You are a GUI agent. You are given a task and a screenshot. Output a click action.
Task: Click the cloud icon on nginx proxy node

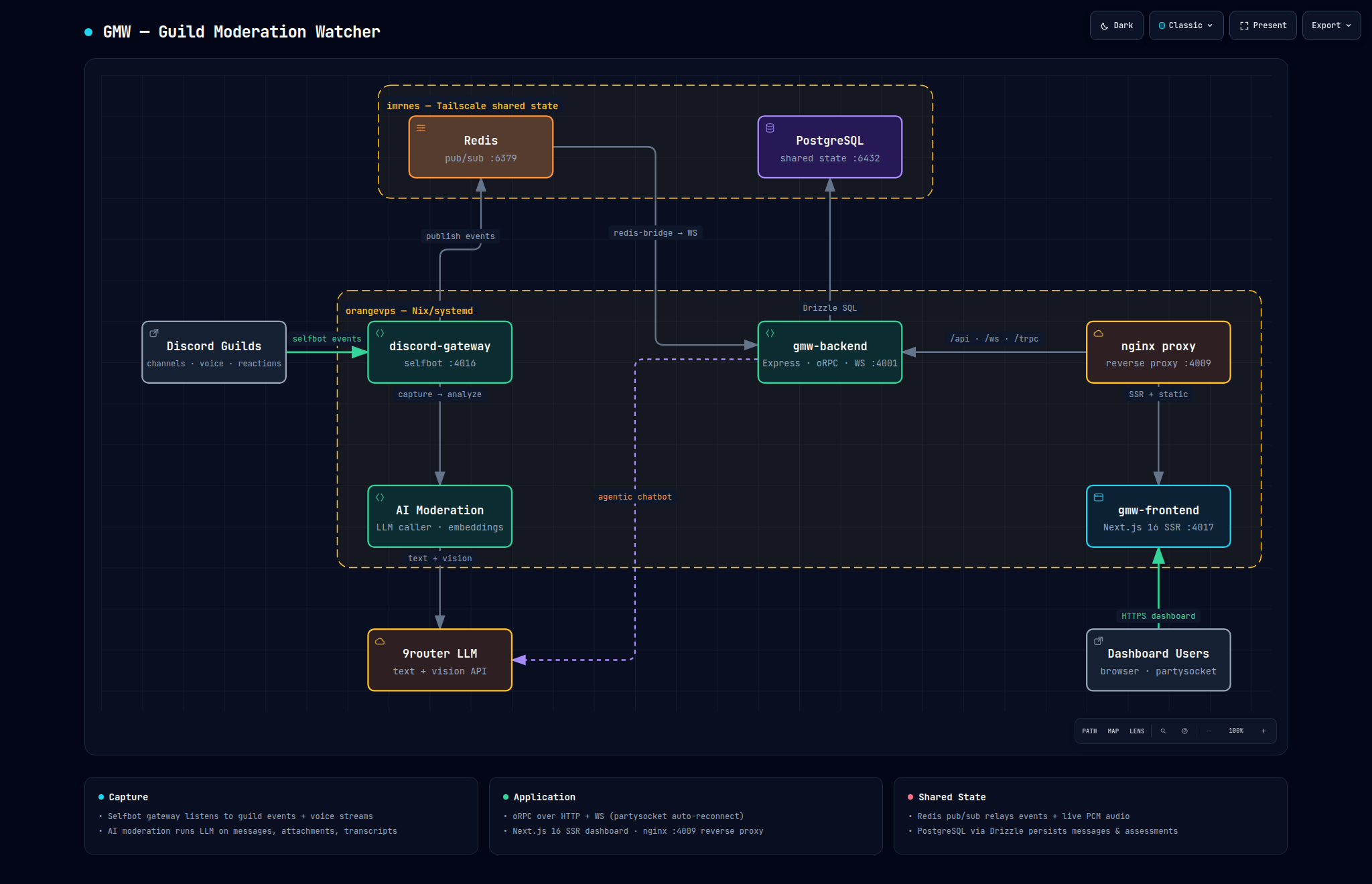click(x=1098, y=333)
